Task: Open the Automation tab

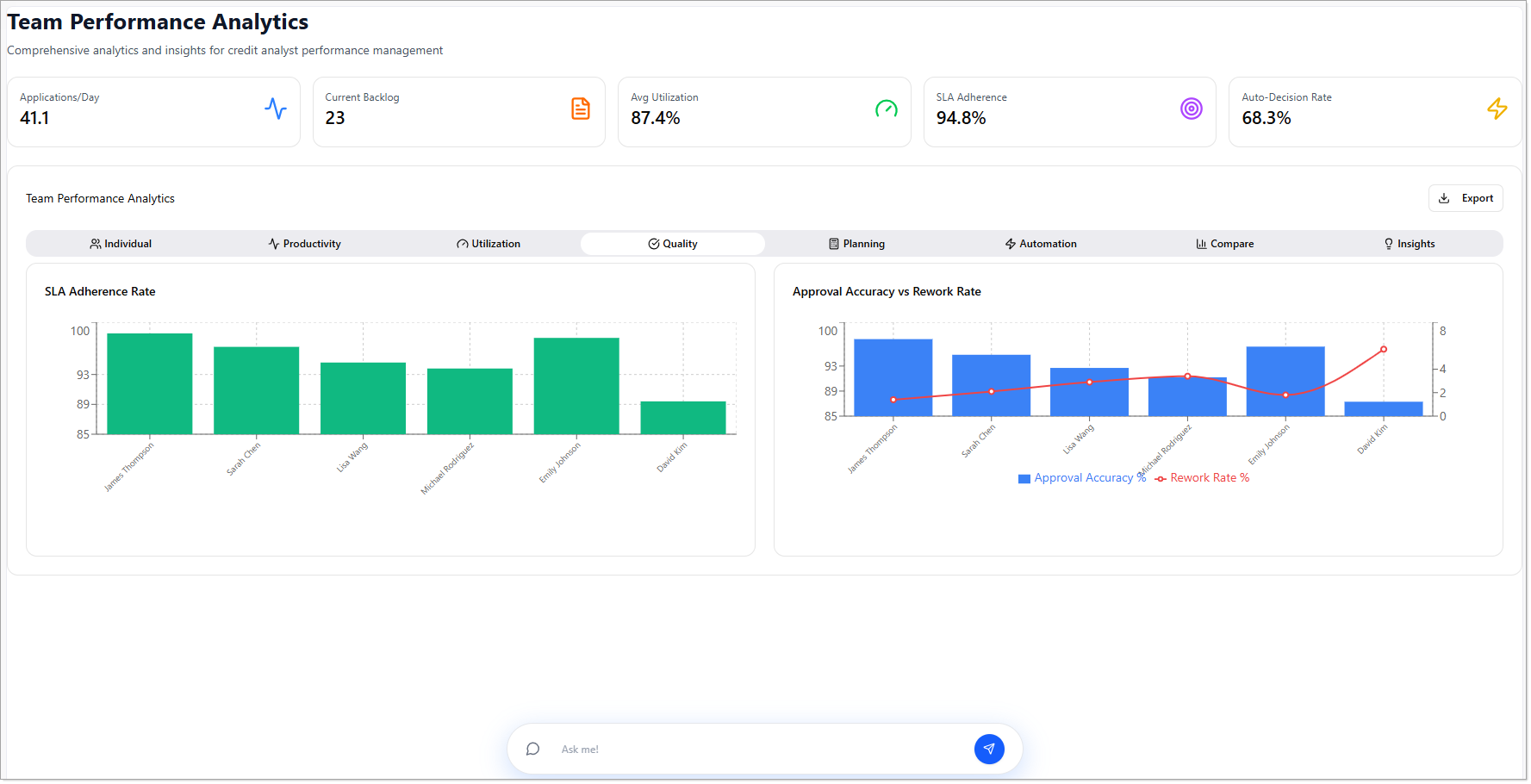Action: click(x=1041, y=244)
